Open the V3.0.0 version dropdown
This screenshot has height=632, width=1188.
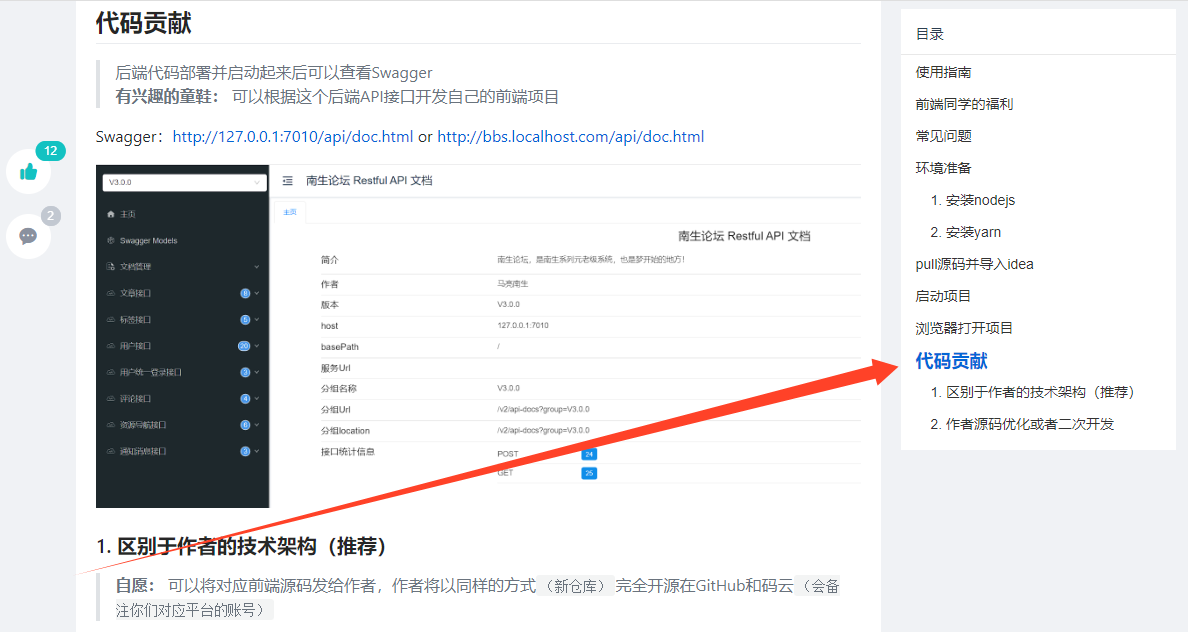pos(185,182)
